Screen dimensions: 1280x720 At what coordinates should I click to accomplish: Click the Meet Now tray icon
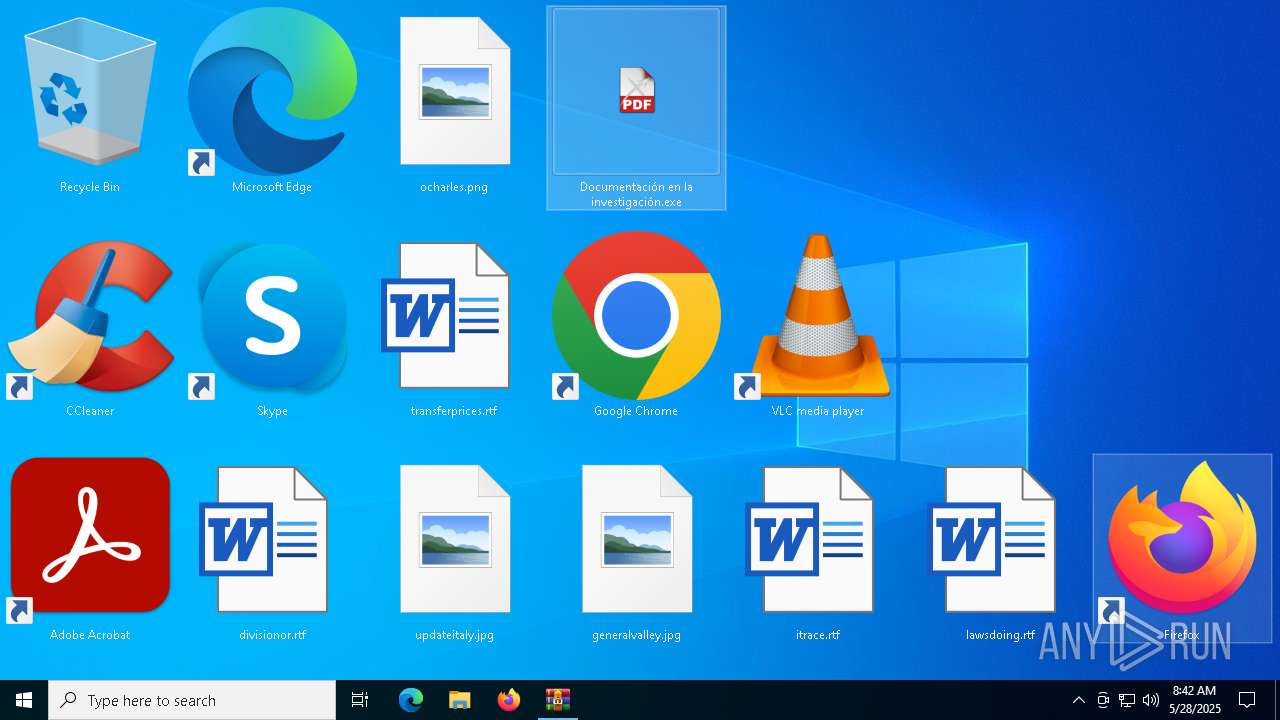point(1103,700)
